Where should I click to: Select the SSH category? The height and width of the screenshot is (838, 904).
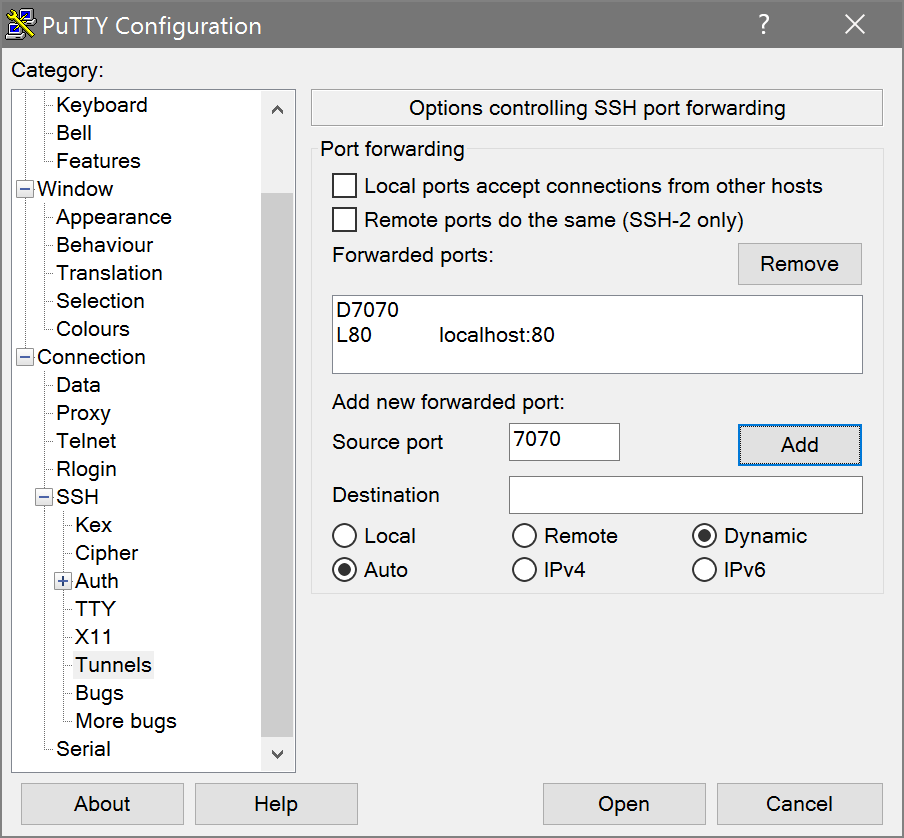[77, 497]
